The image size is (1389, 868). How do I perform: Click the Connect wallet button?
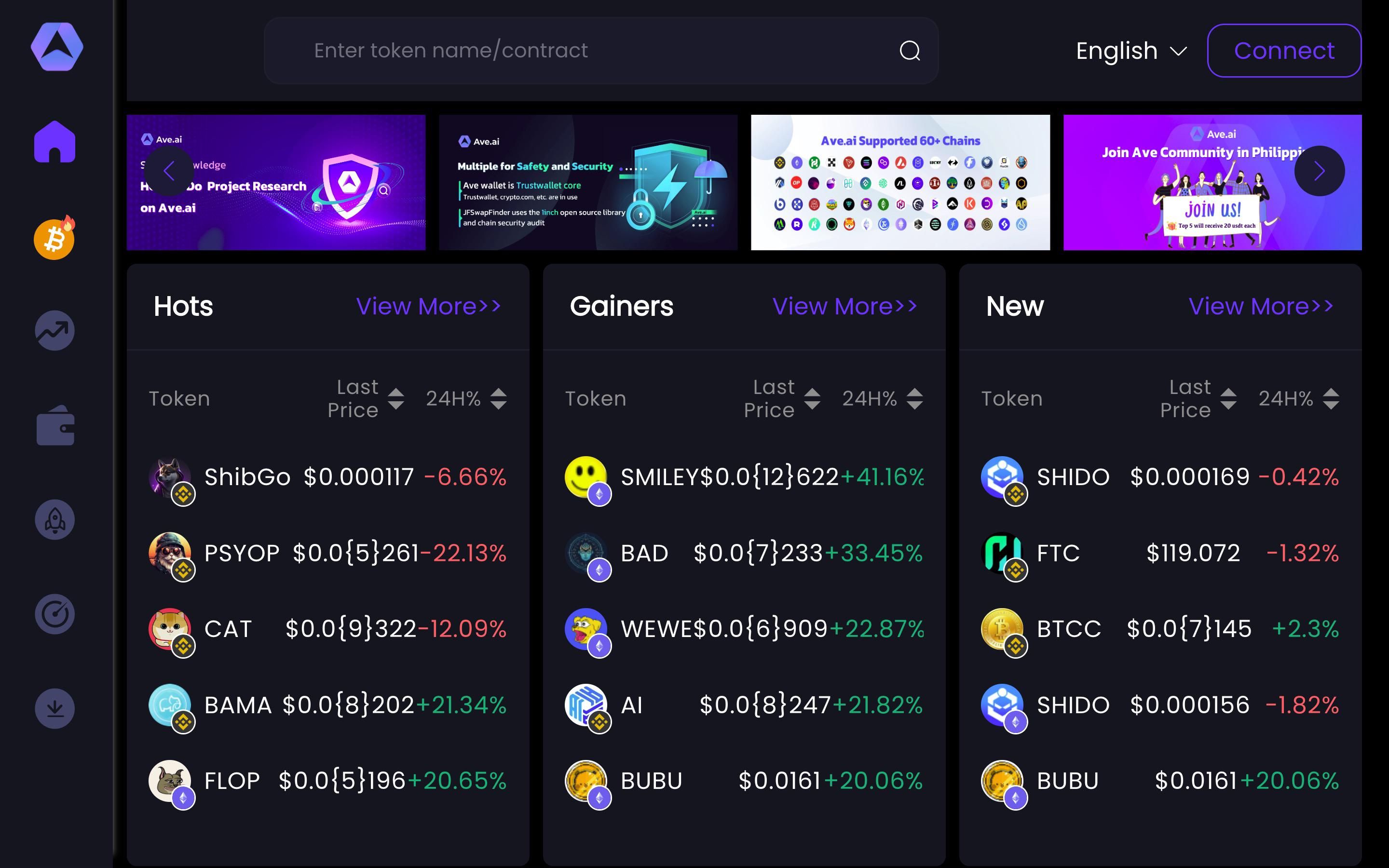click(1285, 48)
